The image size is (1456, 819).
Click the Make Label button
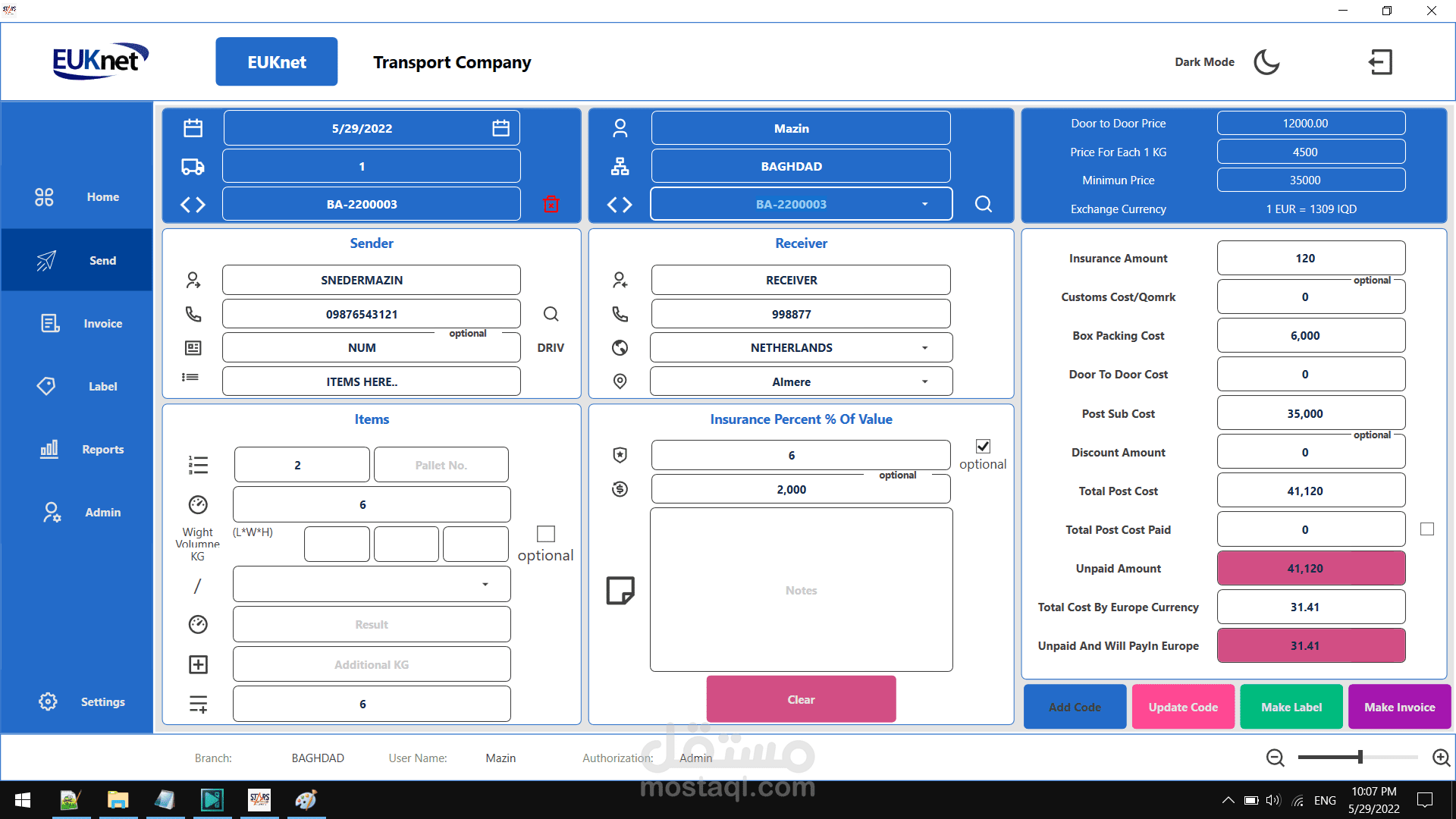tap(1291, 707)
